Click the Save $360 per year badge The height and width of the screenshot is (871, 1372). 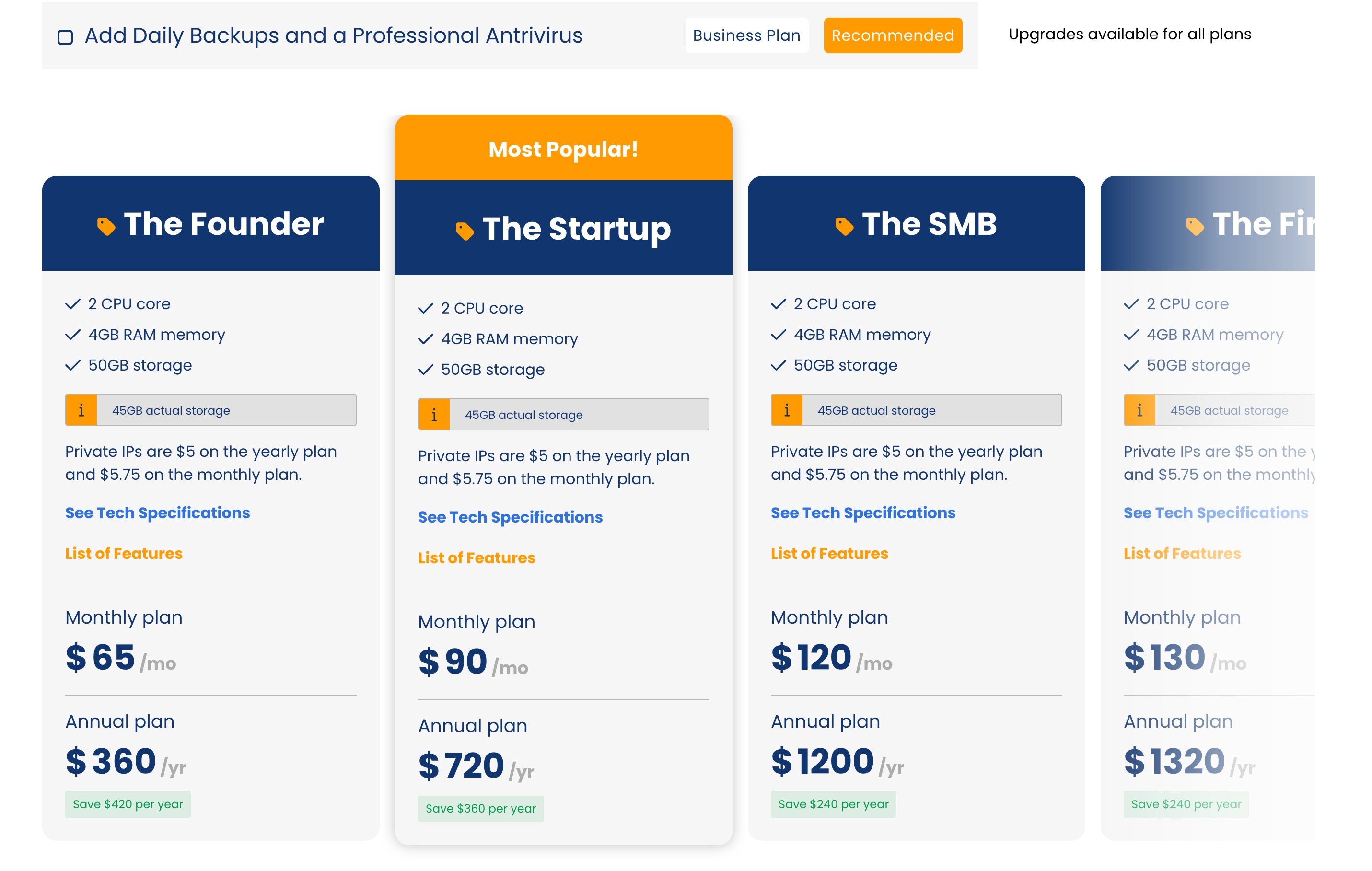pyautogui.click(x=481, y=809)
